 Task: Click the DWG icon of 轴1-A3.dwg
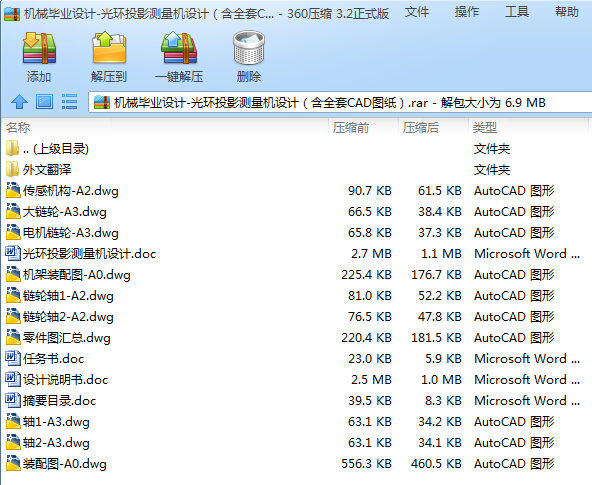tap(13, 422)
